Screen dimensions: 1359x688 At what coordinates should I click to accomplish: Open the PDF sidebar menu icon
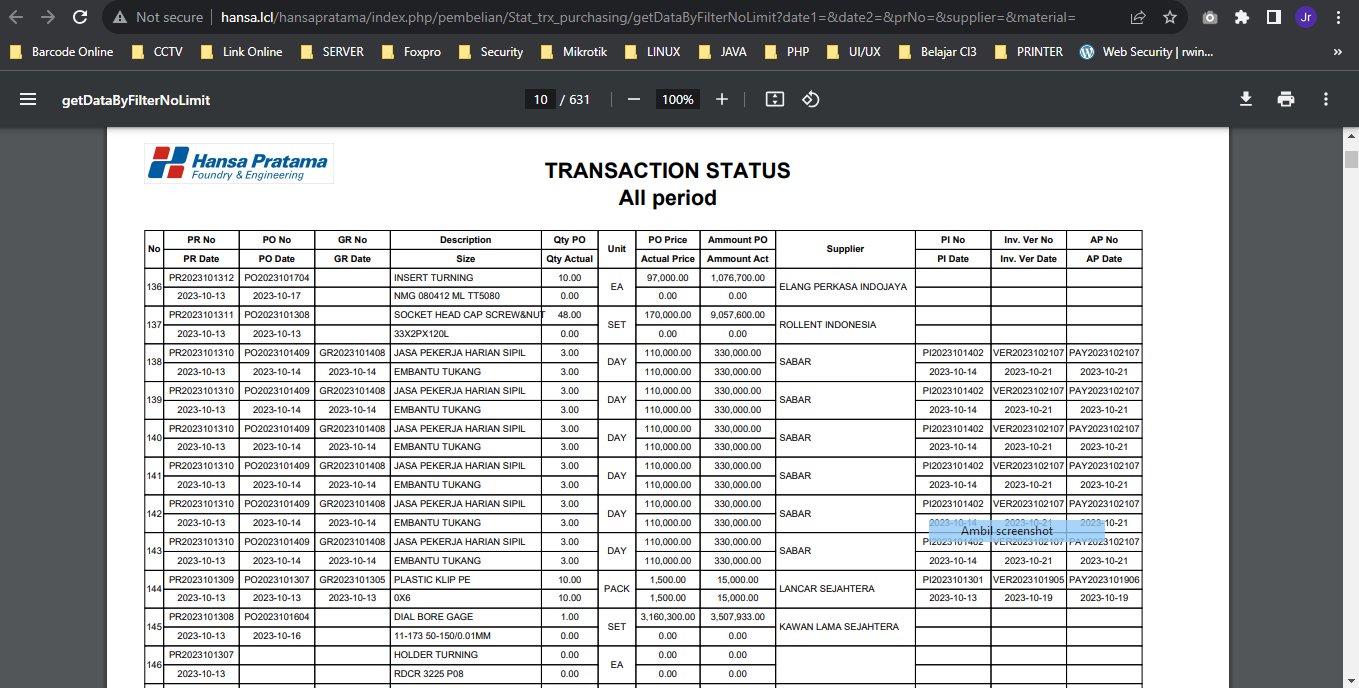point(28,99)
